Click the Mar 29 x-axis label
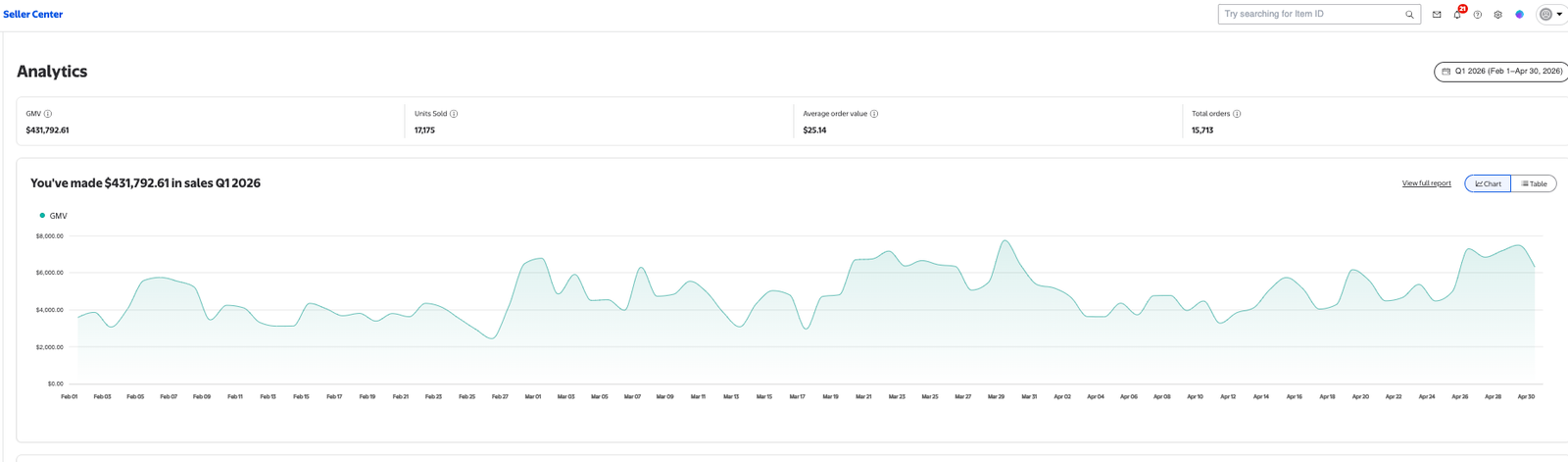The image size is (1568, 462). [997, 396]
